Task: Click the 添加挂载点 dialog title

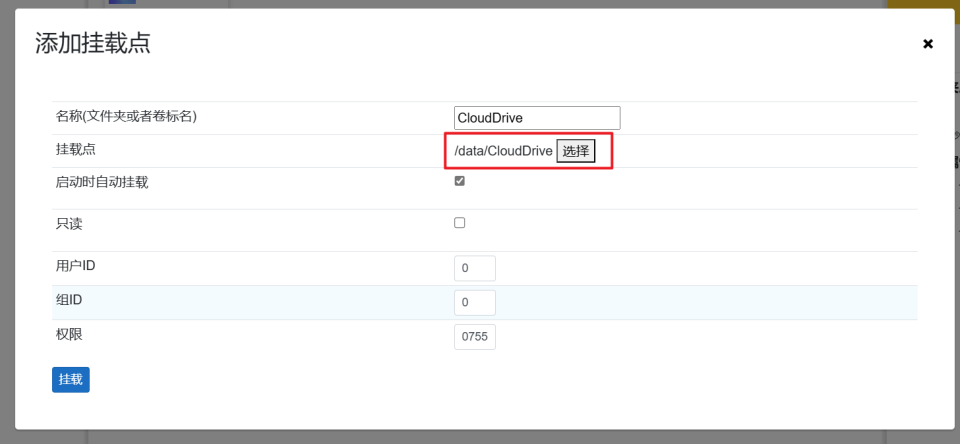Action: (x=93, y=43)
